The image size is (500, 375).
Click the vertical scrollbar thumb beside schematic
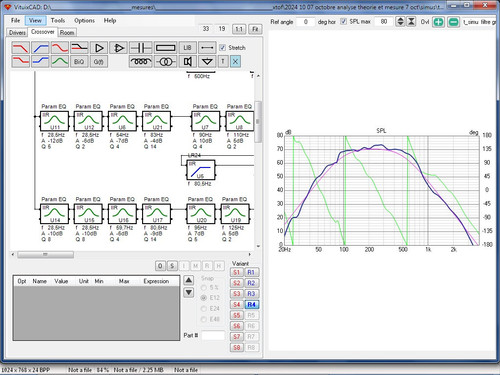coord(258,122)
